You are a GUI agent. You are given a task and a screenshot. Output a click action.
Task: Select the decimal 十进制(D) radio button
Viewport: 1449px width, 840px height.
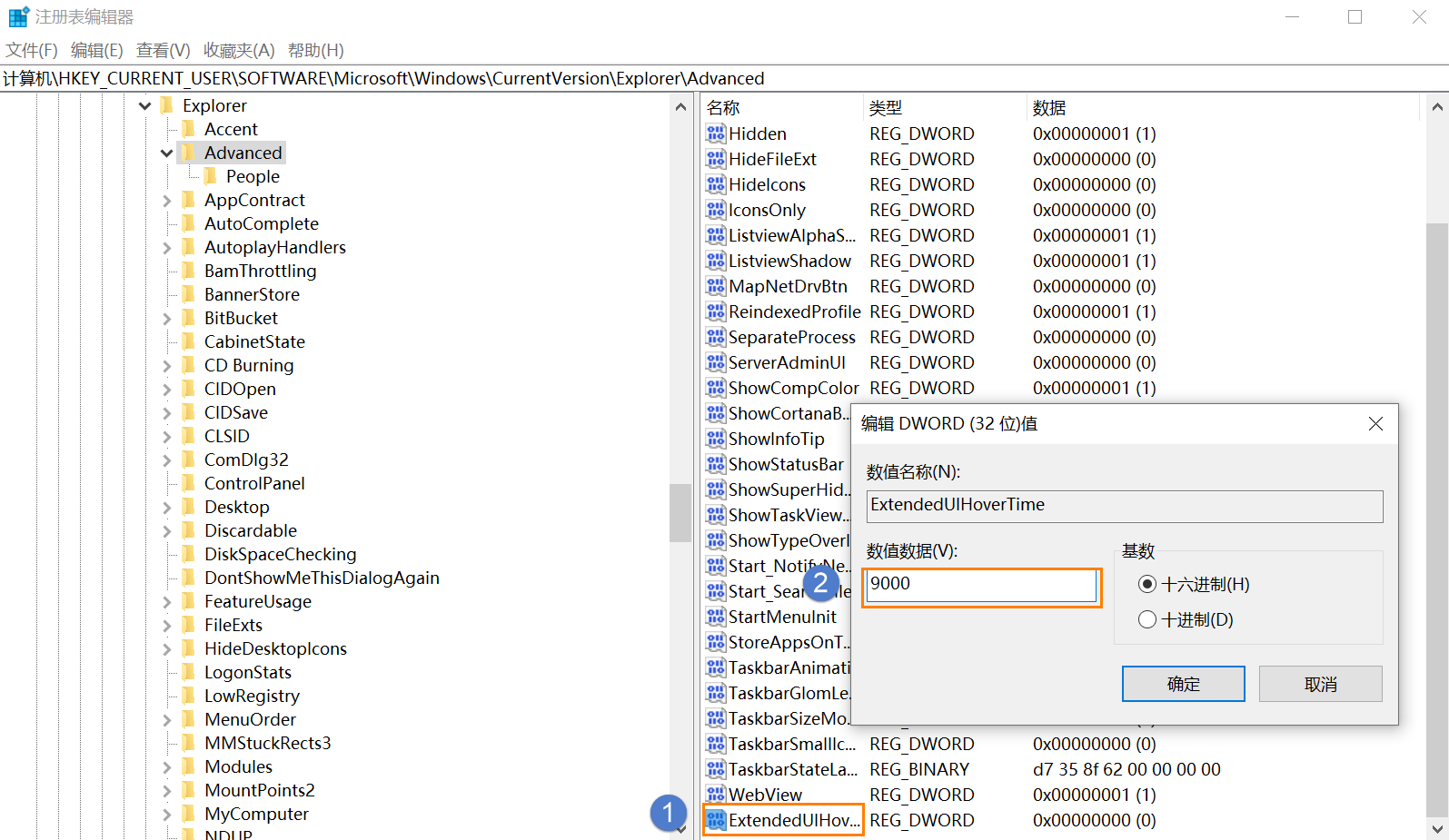pos(1147,620)
